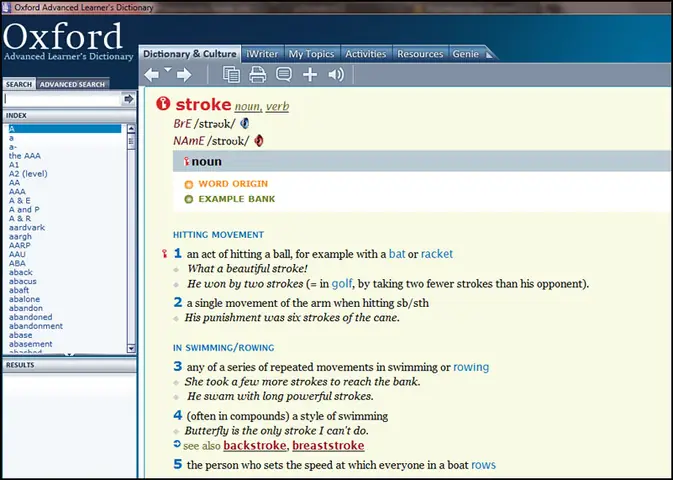Switch to the iWriter tab
673x480 pixels.
(262, 54)
